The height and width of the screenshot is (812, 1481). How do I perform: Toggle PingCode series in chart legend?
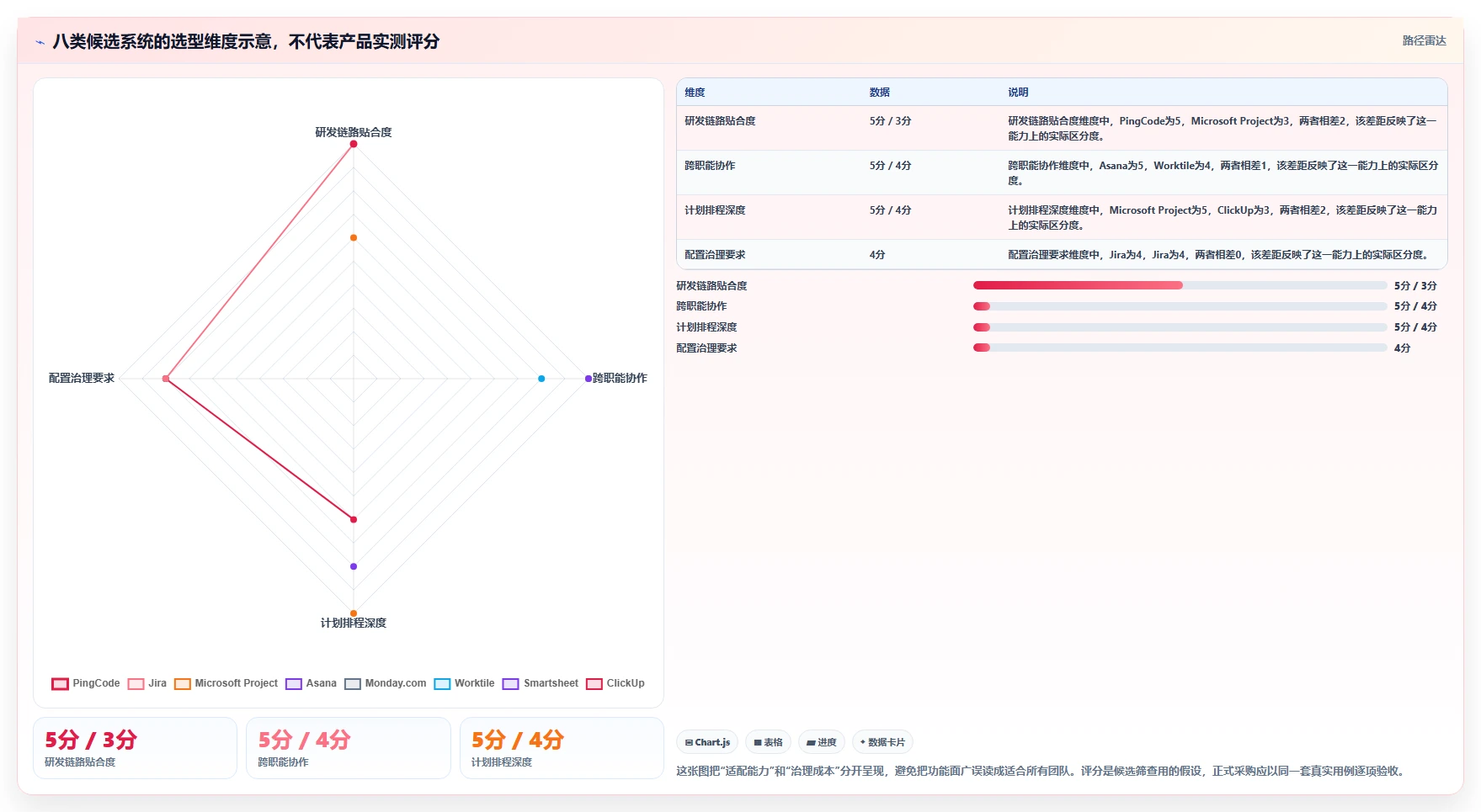pos(86,683)
